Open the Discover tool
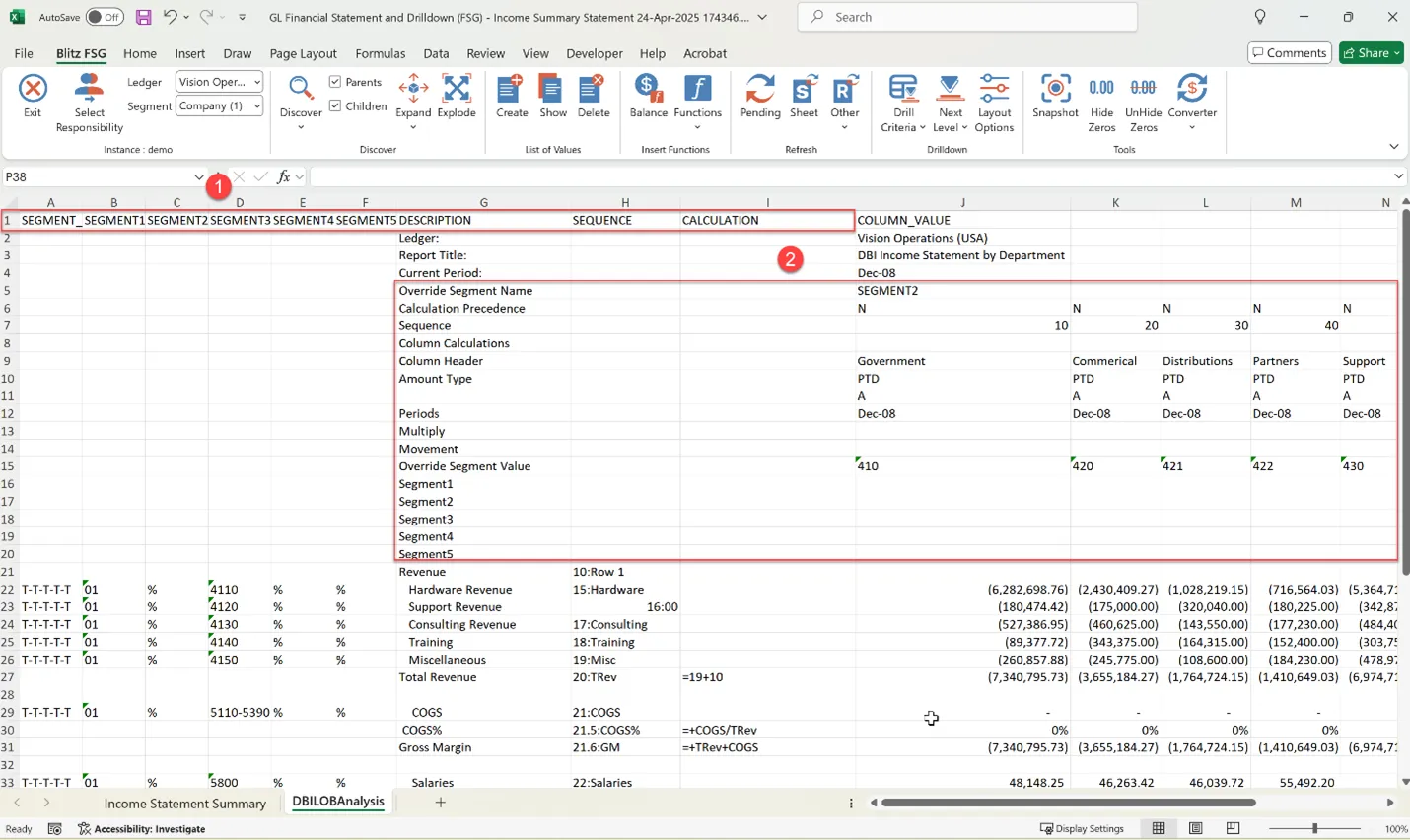The height and width of the screenshot is (840, 1410). click(301, 103)
